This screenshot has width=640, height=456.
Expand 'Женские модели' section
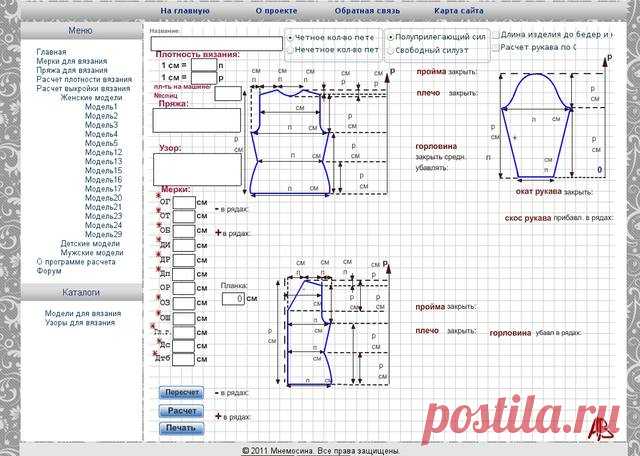(91, 98)
